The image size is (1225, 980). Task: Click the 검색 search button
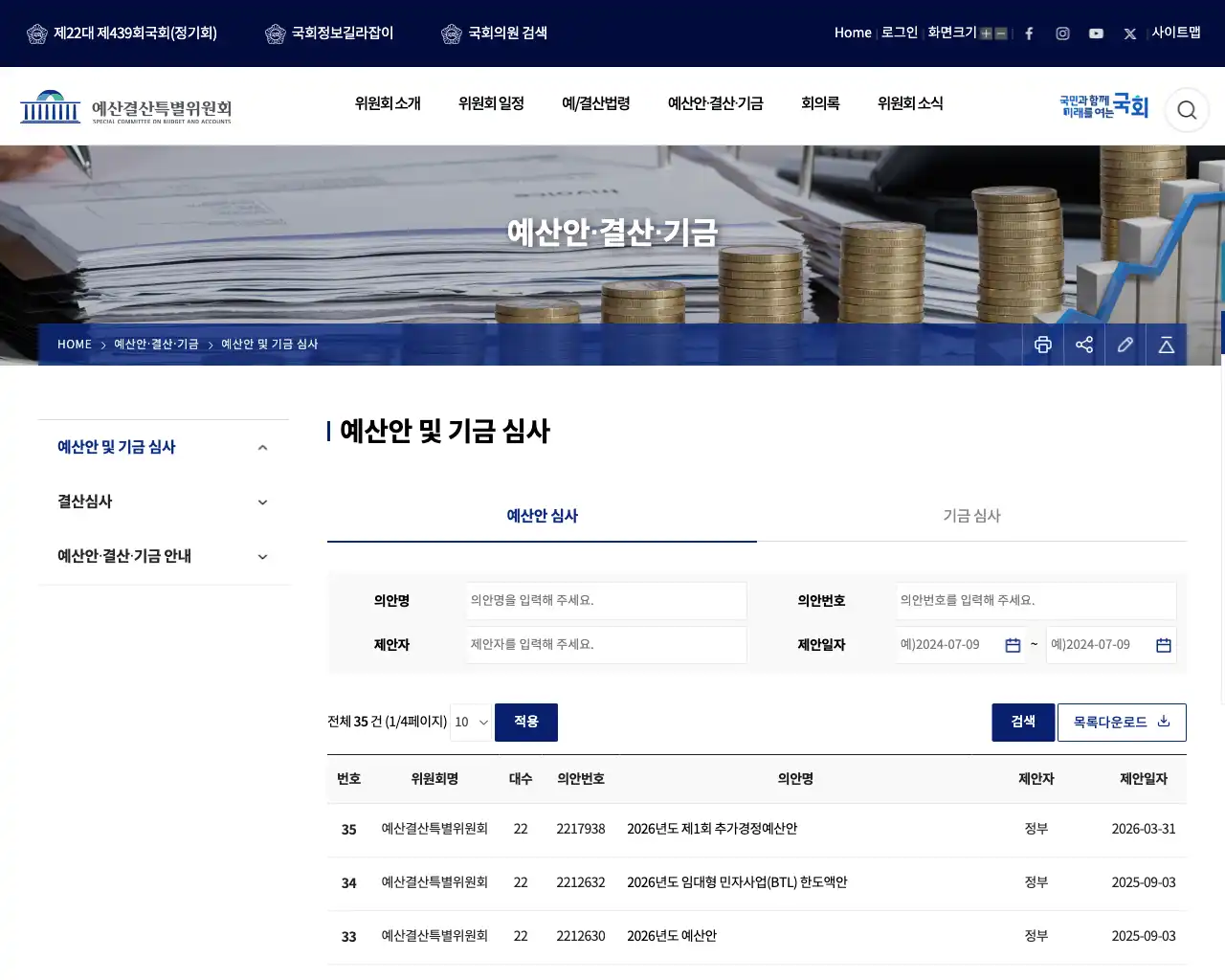point(1023,723)
